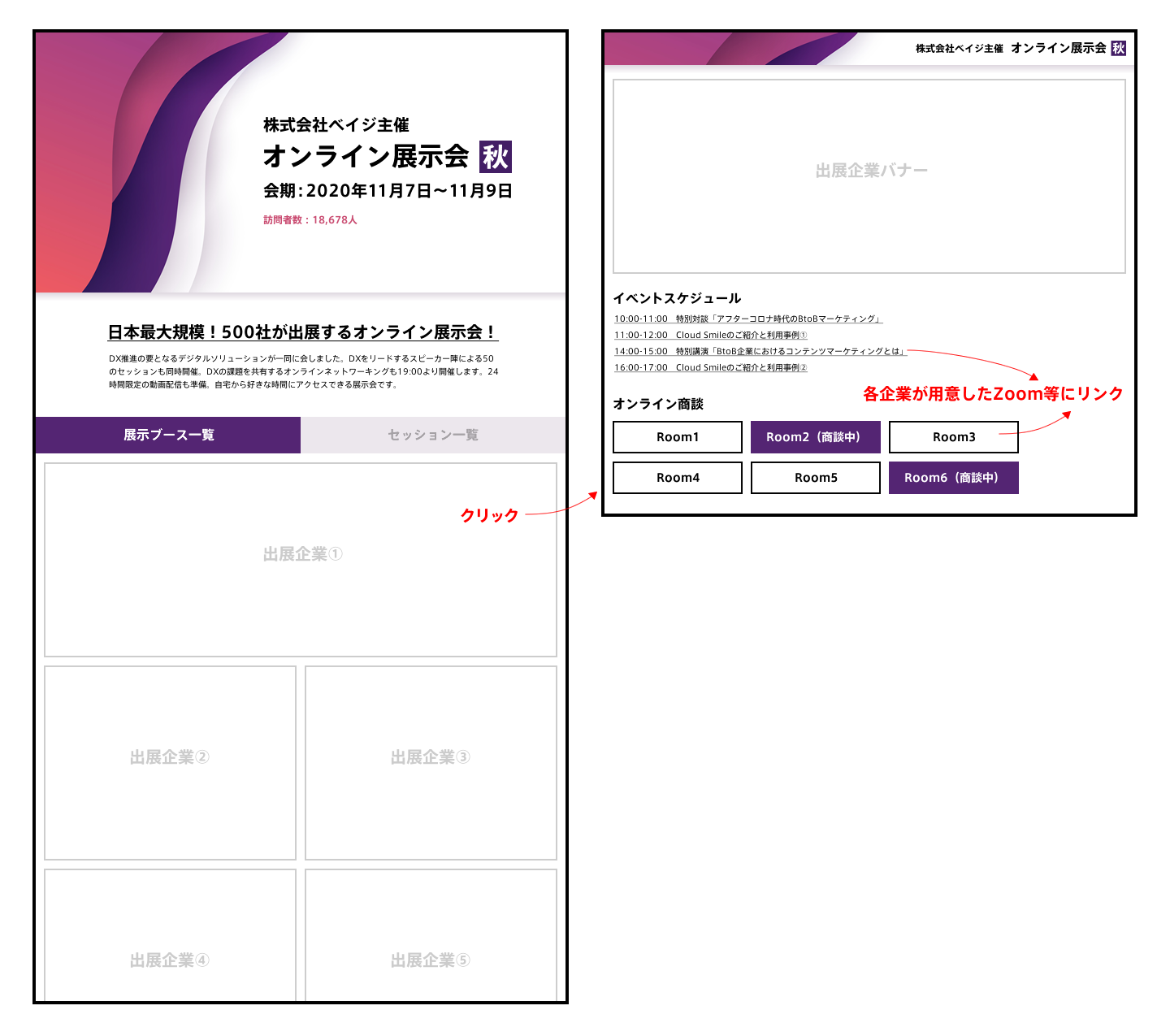Click the large 秋 badge in hero title
The height and width of the screenshot is (1036, 1170).
496,157
